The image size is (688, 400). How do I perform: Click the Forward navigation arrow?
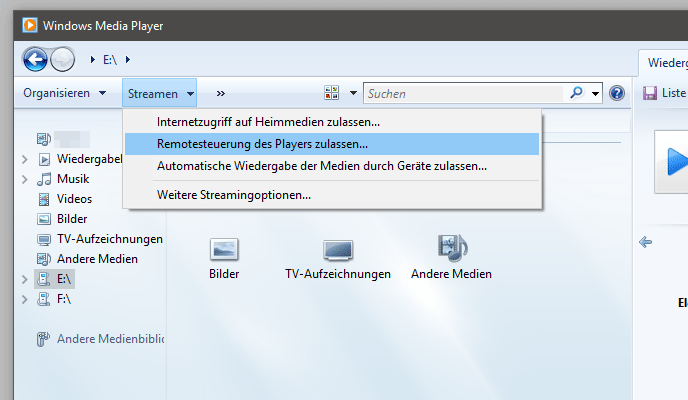click(62, 60)
